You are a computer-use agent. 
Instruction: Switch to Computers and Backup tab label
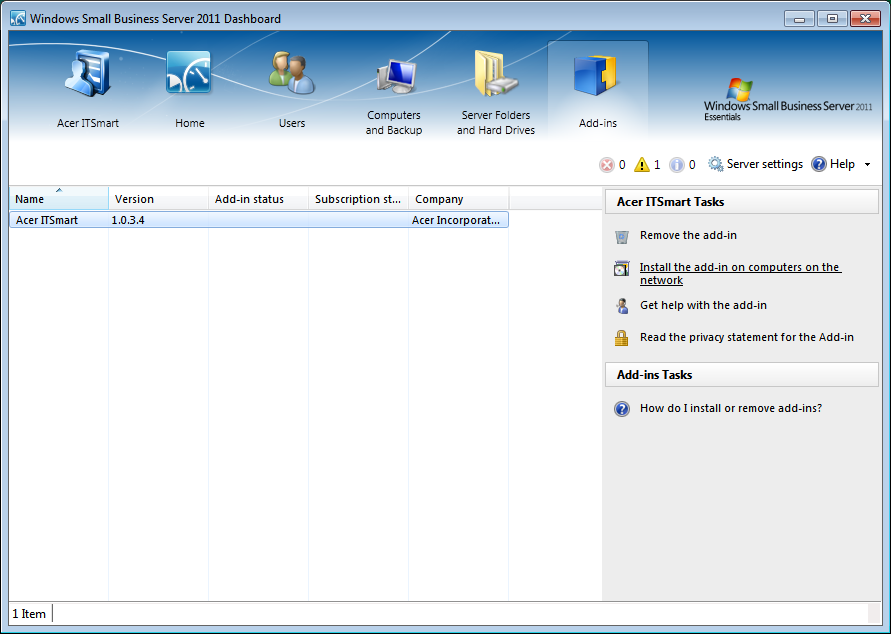[394, 123]
